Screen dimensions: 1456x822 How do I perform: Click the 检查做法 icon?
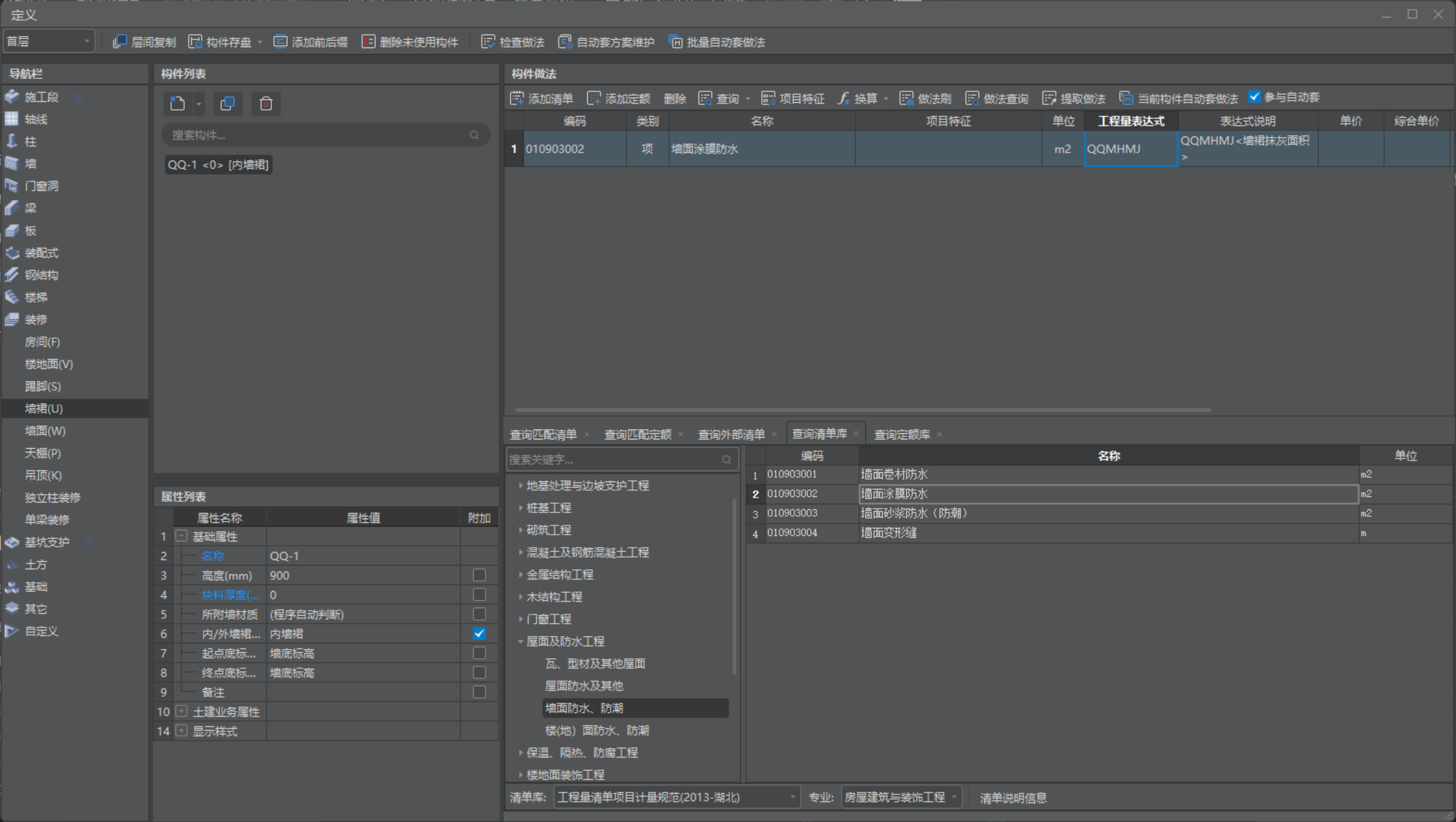[x=488, y=41]
